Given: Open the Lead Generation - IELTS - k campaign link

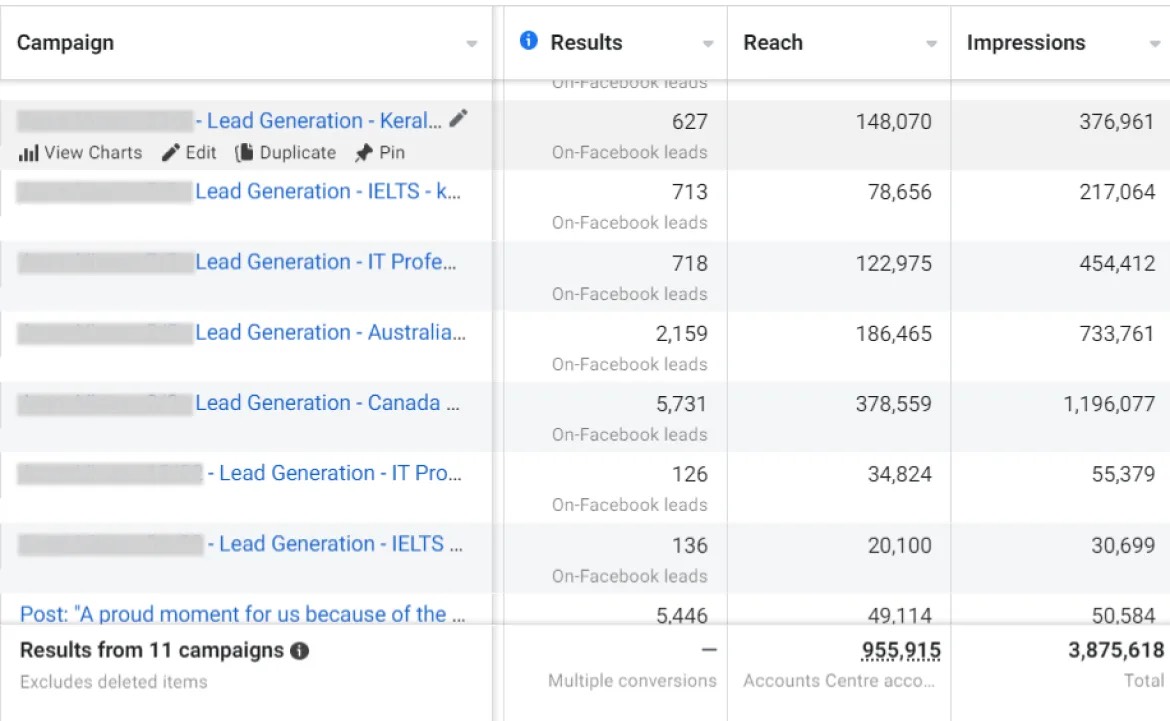Looking at the screenshot, I should (328, 191).
